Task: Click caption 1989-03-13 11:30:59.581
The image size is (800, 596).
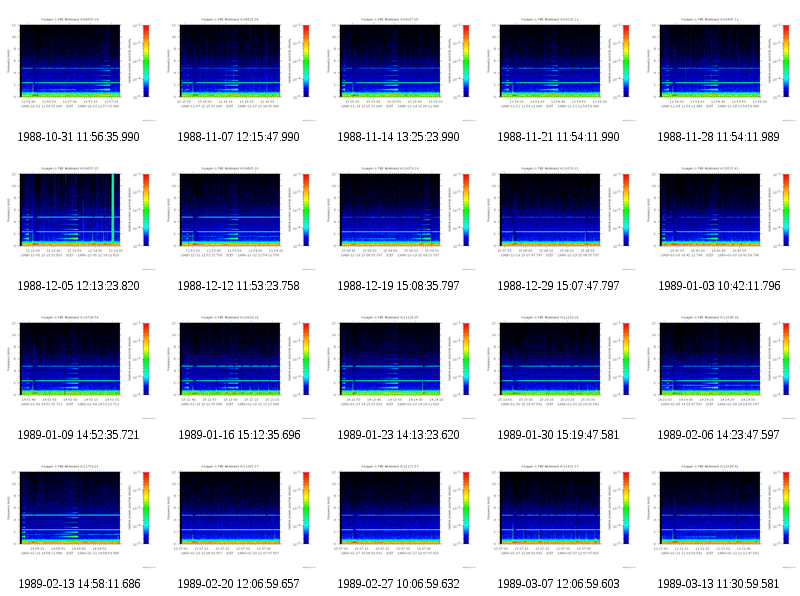Action: (718, 584)
